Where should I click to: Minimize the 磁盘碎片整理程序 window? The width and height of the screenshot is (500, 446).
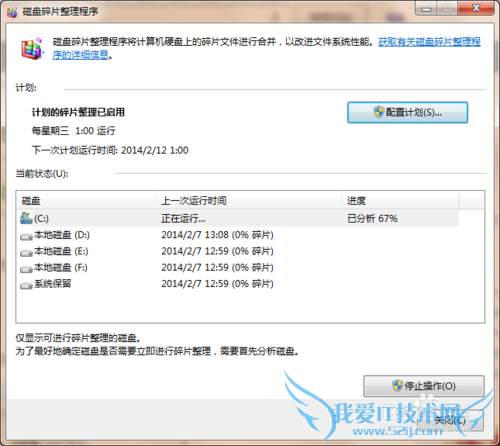426,9
